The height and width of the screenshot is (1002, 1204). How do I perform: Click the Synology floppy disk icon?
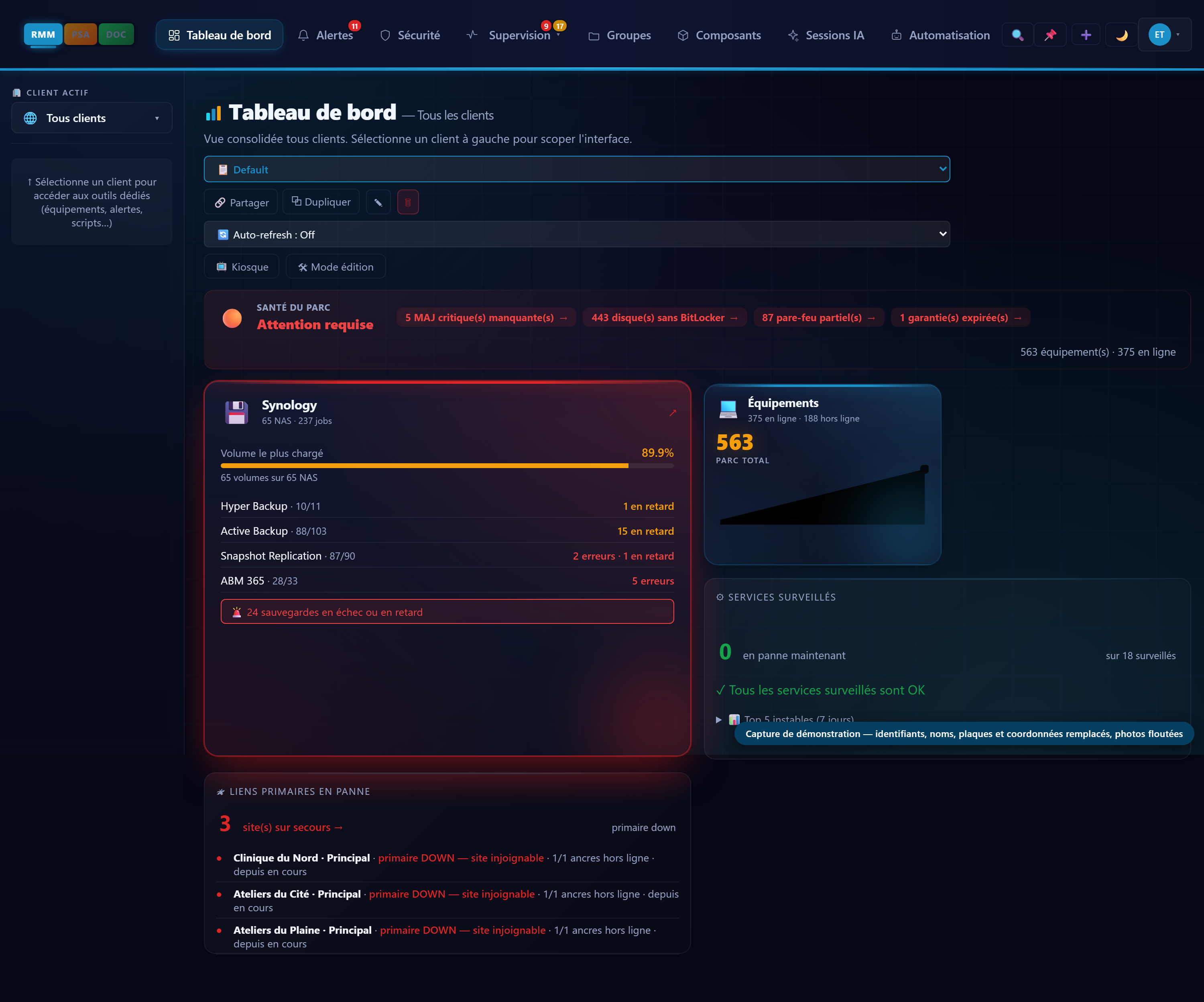click(237, 412)
